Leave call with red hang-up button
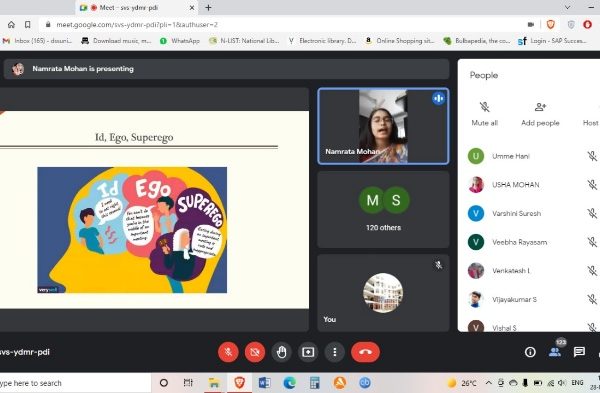Viewport: 600px width, 393px height. [365, 352]
